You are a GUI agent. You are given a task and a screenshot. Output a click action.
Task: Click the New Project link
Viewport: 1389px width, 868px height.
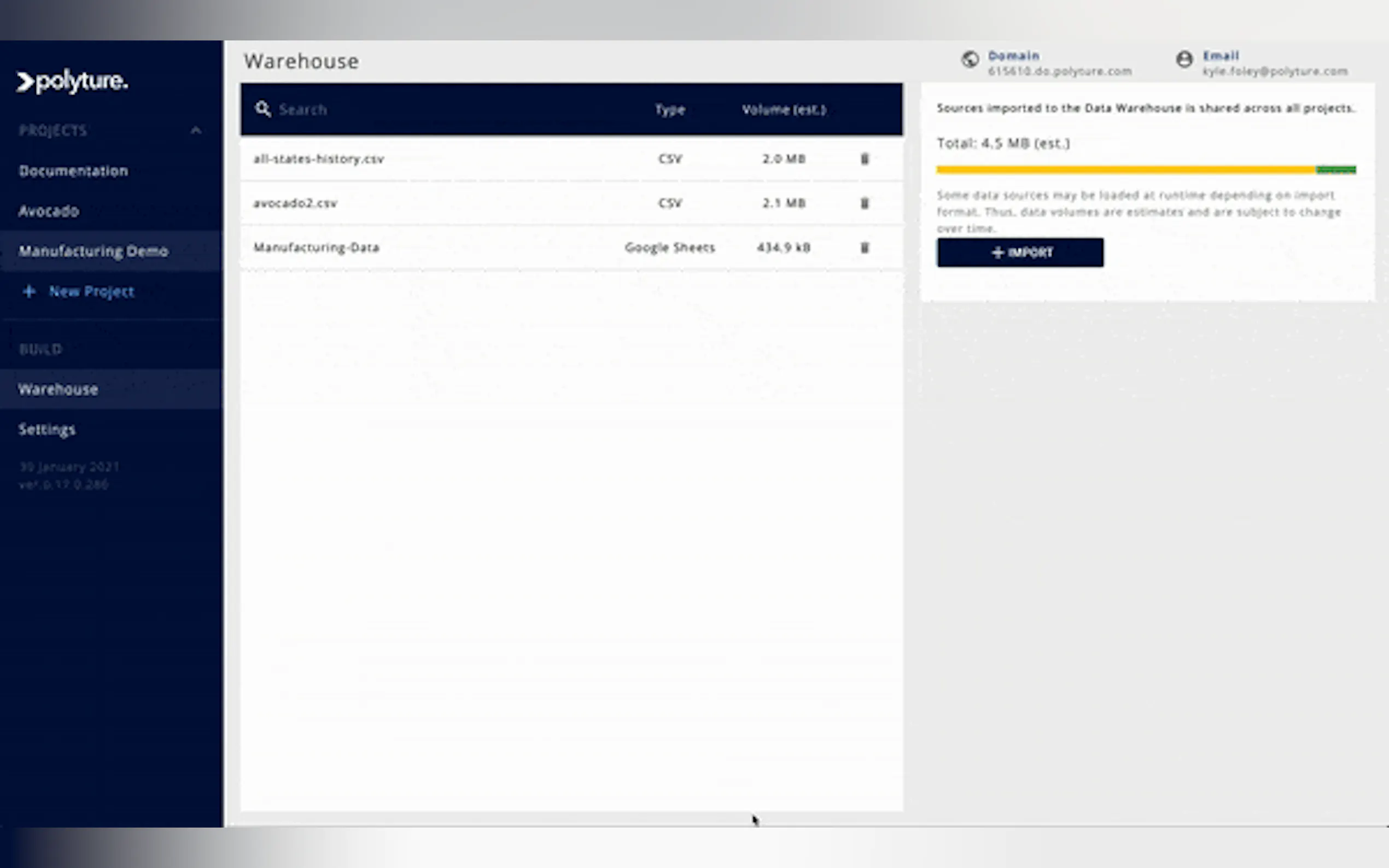coord(92,292)
